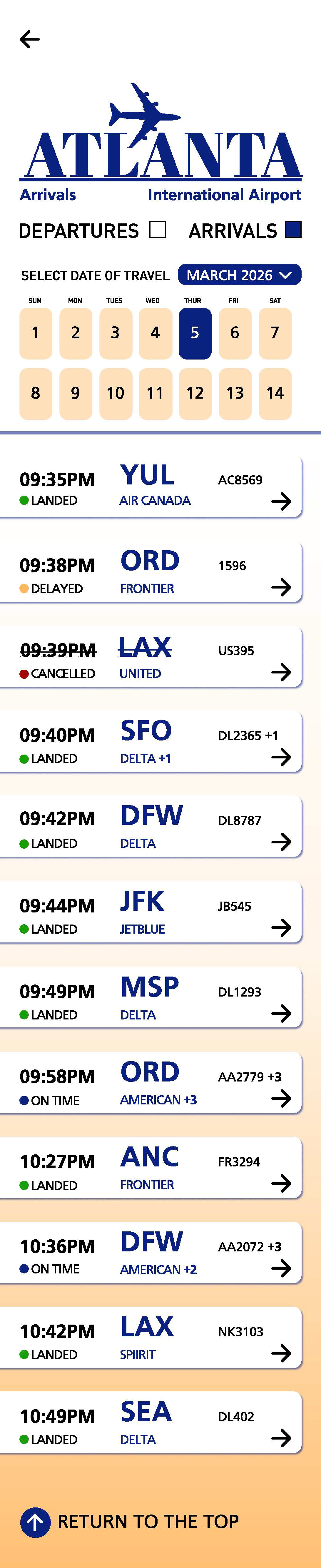This screenshot has width=321, height=1568.
Task: Check the Departures checkbox
Action: (x=158, y=230)
